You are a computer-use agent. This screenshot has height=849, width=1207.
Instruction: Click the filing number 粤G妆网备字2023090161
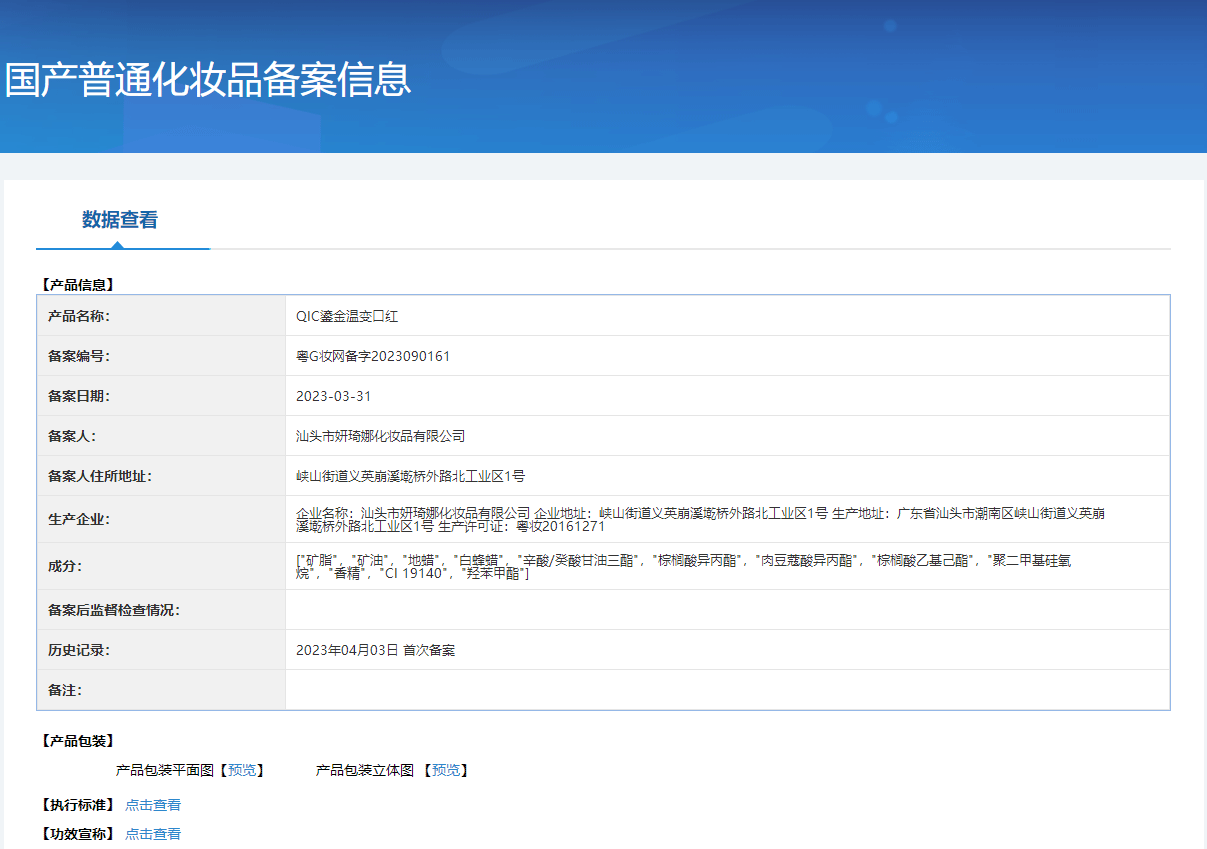tap(373, 356)
